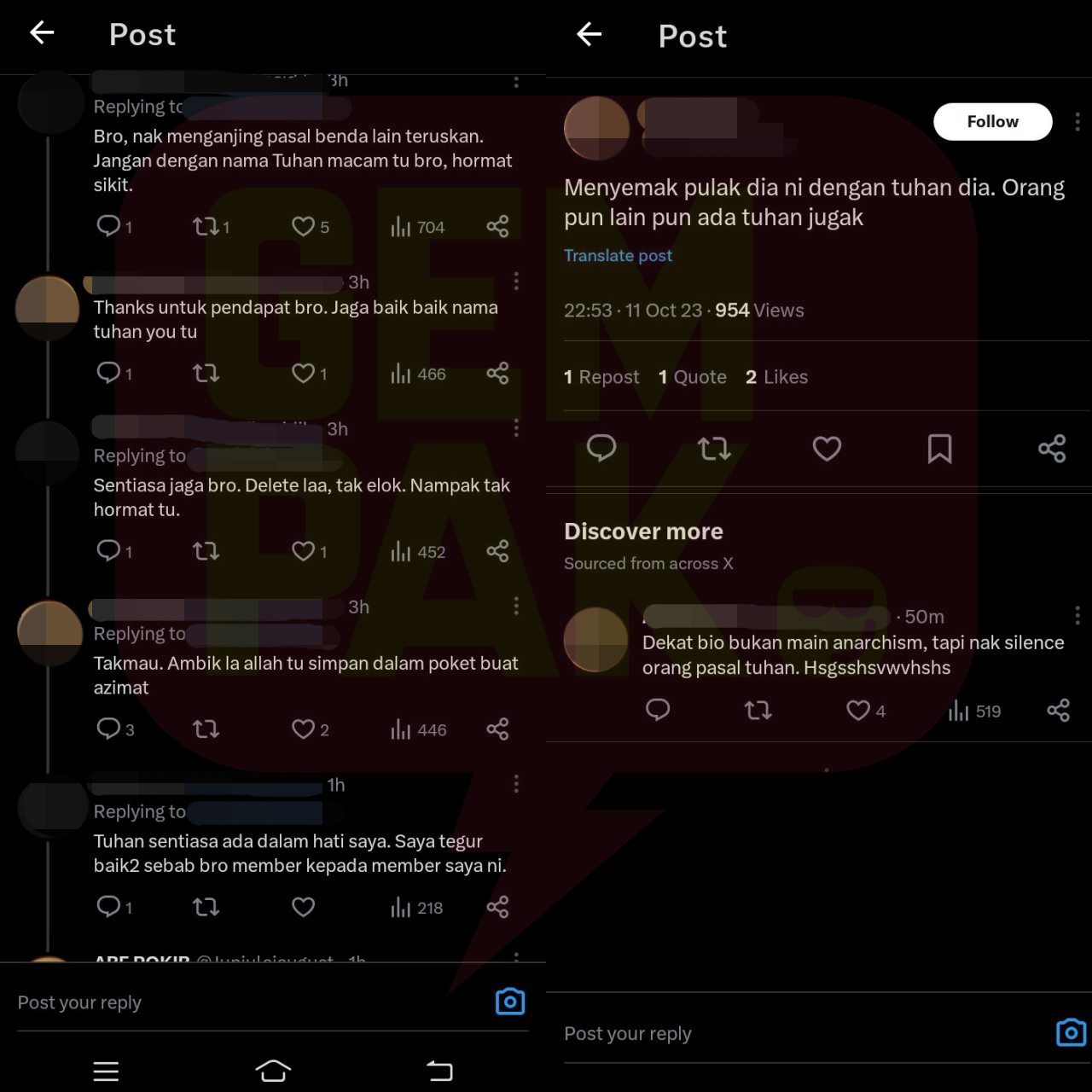Follow the author of the main post
The width and height of the screenshot is (1092, 1092).
[993, 121]
